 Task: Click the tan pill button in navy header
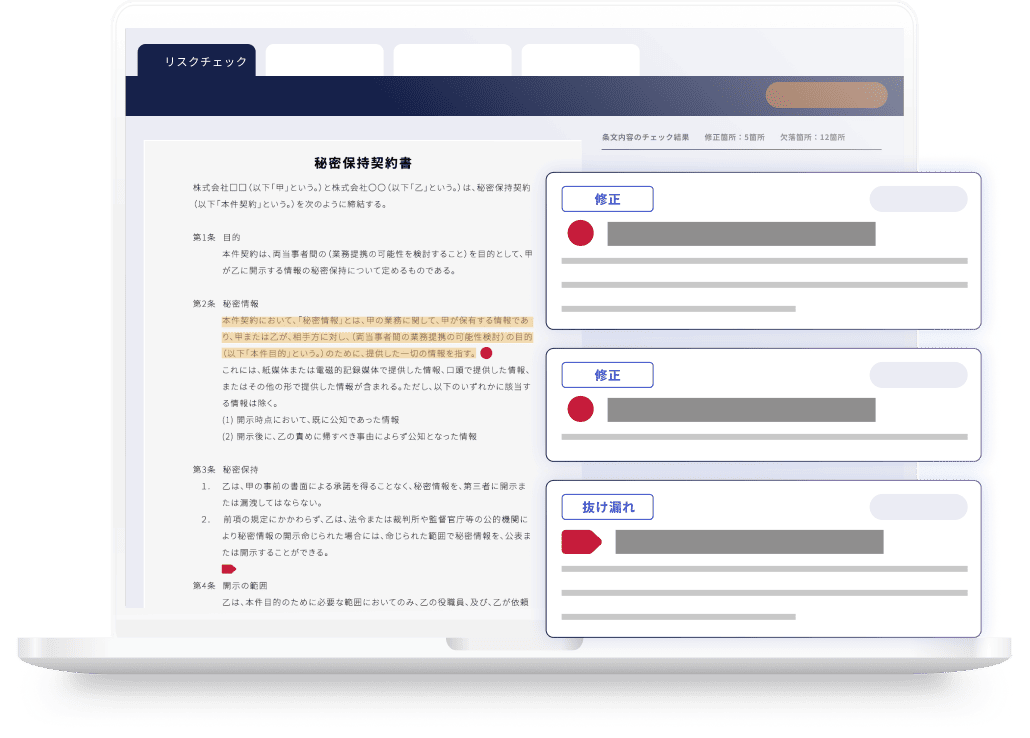[826, 95]
